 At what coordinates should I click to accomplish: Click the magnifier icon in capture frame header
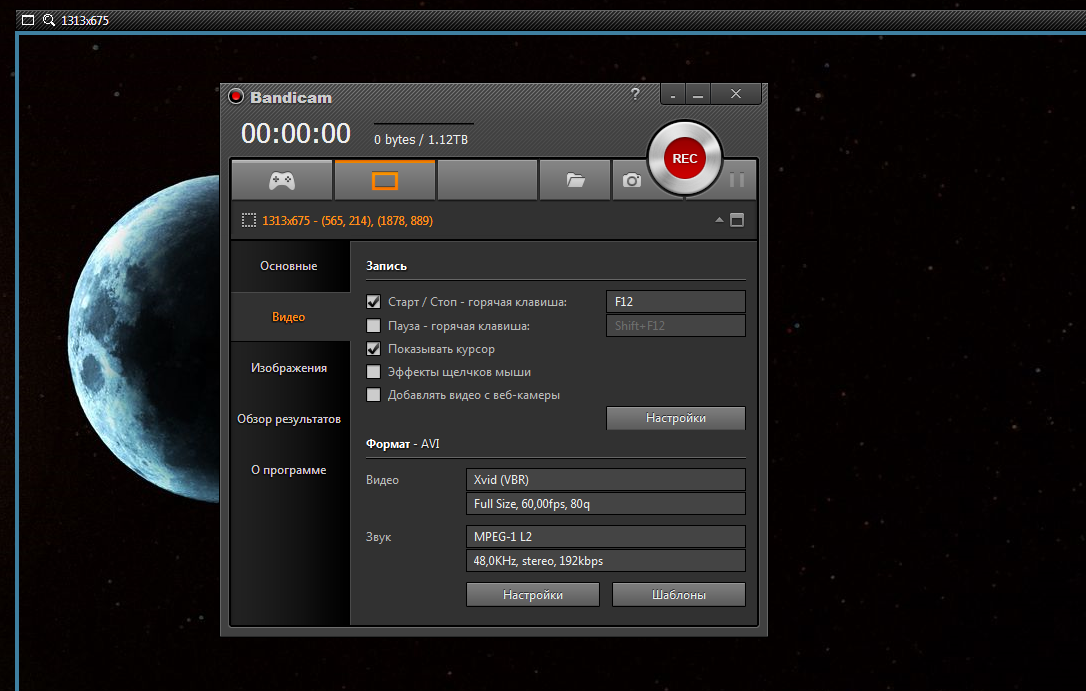click(x=48, y=20)
